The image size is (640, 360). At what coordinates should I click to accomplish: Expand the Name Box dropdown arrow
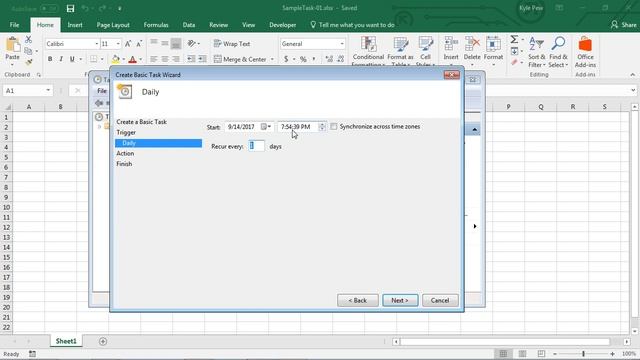point(48,90)
